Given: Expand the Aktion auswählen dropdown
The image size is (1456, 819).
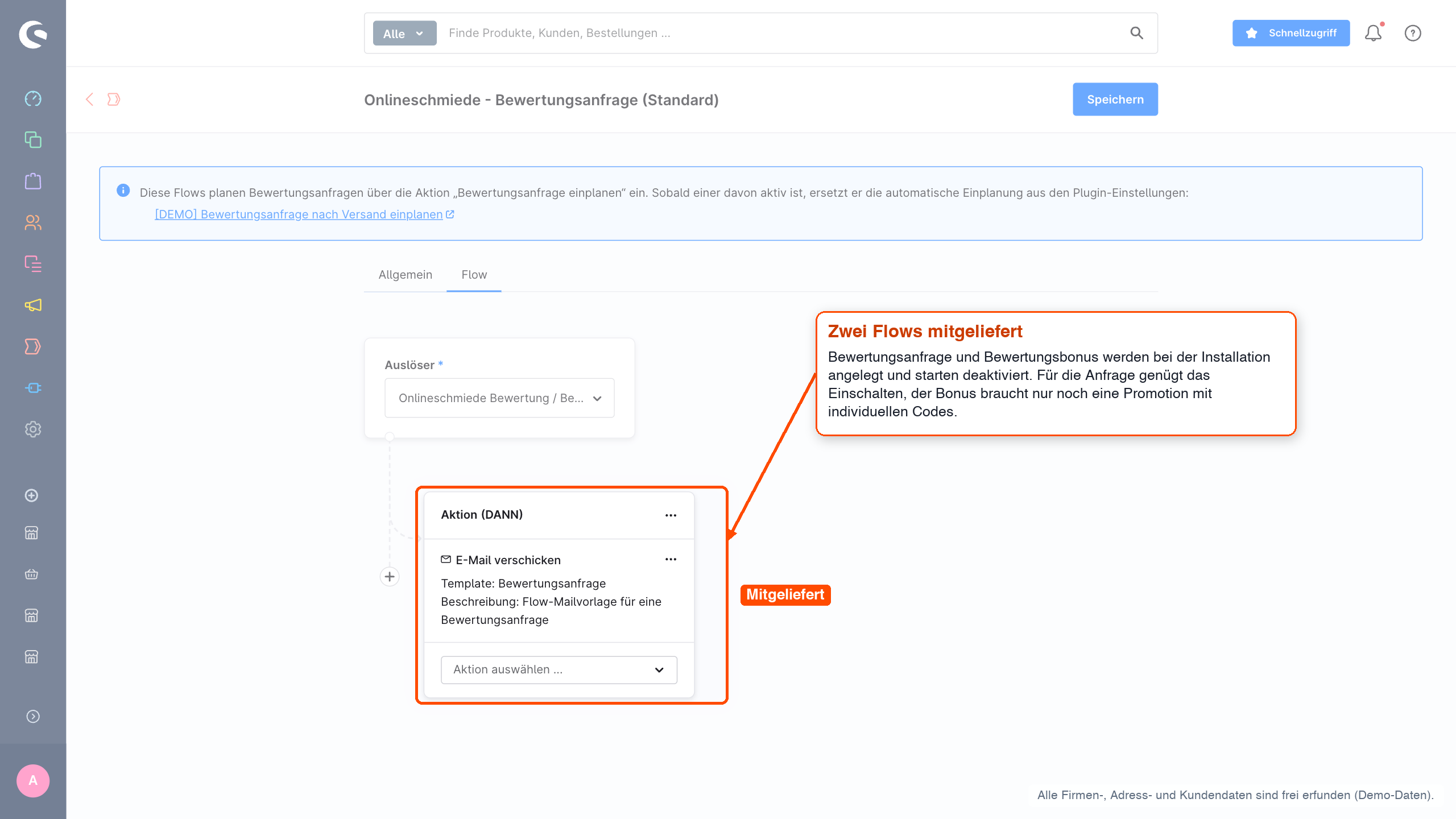Looking at the screenshot, I should 559,670.
